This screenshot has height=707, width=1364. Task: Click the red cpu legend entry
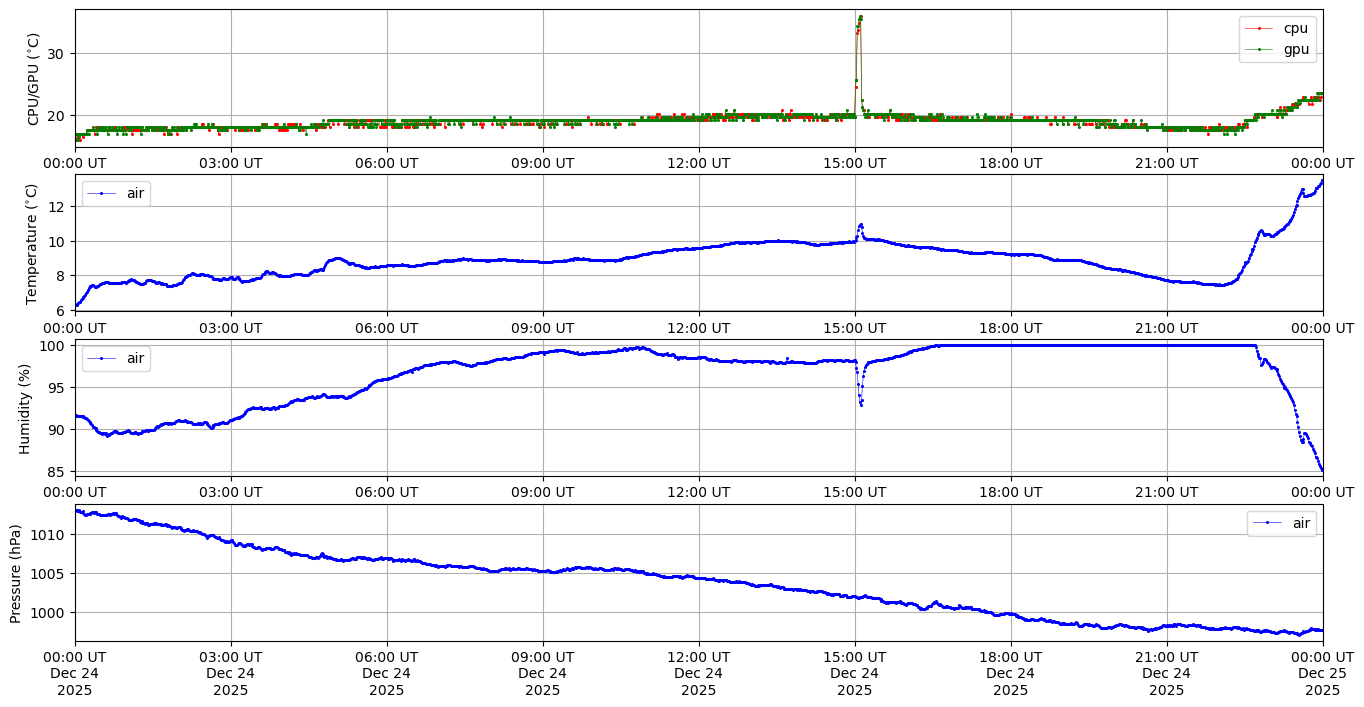pyautogui.click(x=1277, y=28)
